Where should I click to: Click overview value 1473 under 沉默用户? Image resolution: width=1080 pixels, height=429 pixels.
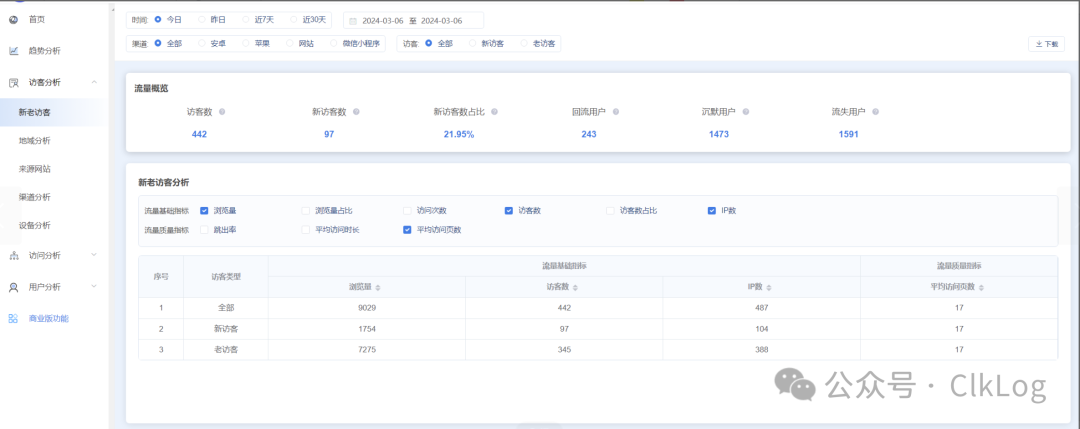point(718,134)
